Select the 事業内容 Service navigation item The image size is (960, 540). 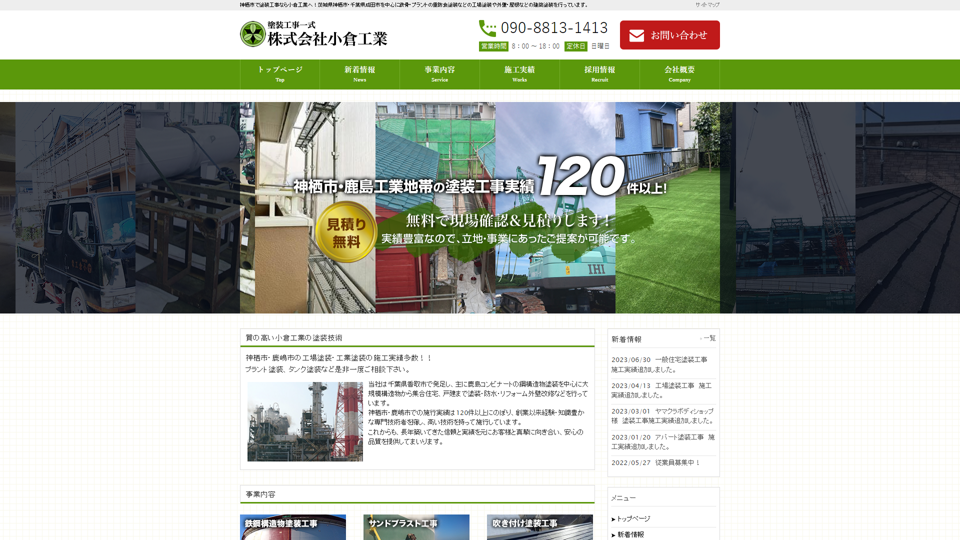[x=440, y=74]
